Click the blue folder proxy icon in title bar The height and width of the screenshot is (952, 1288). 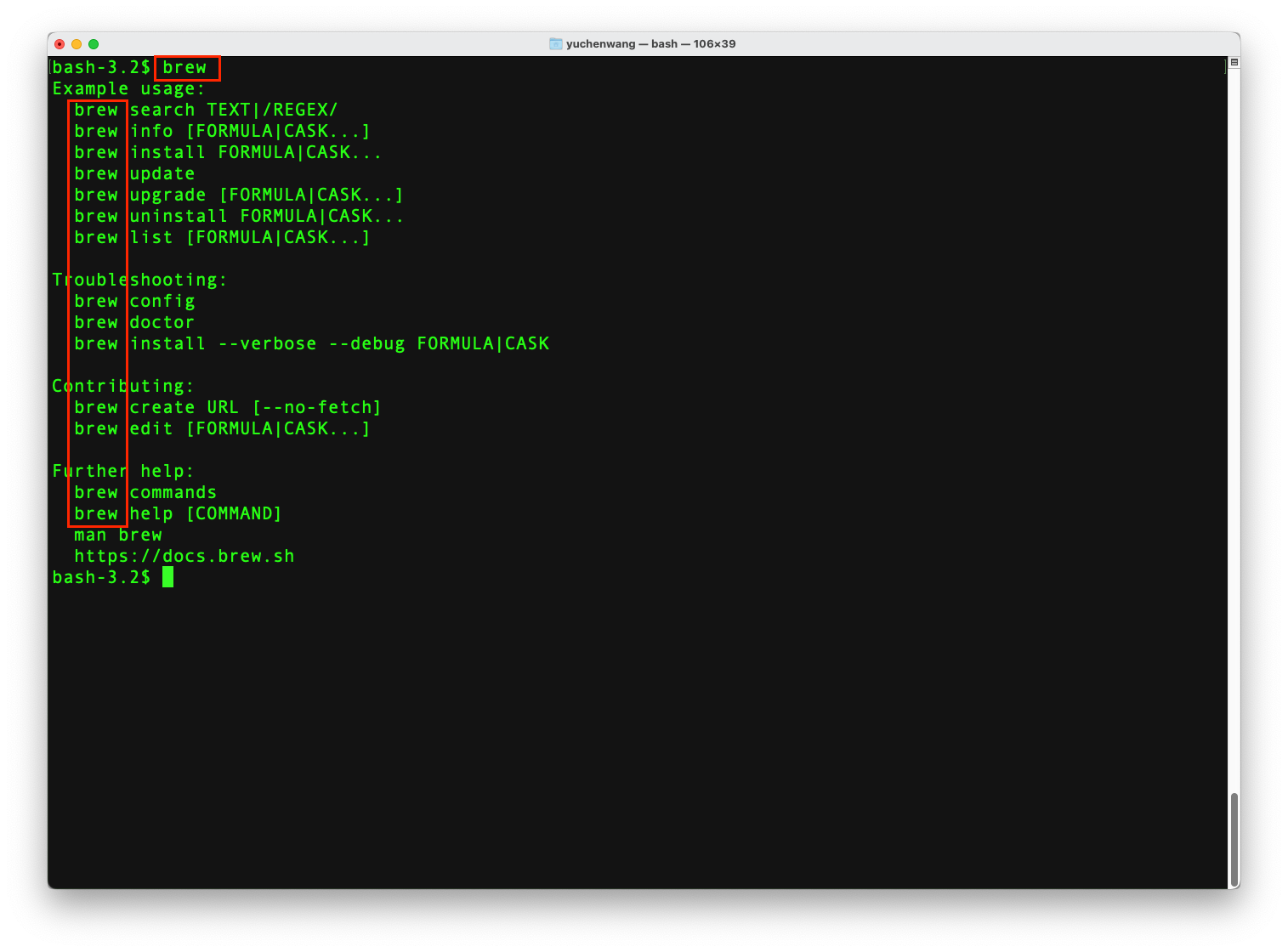(557, 43)
